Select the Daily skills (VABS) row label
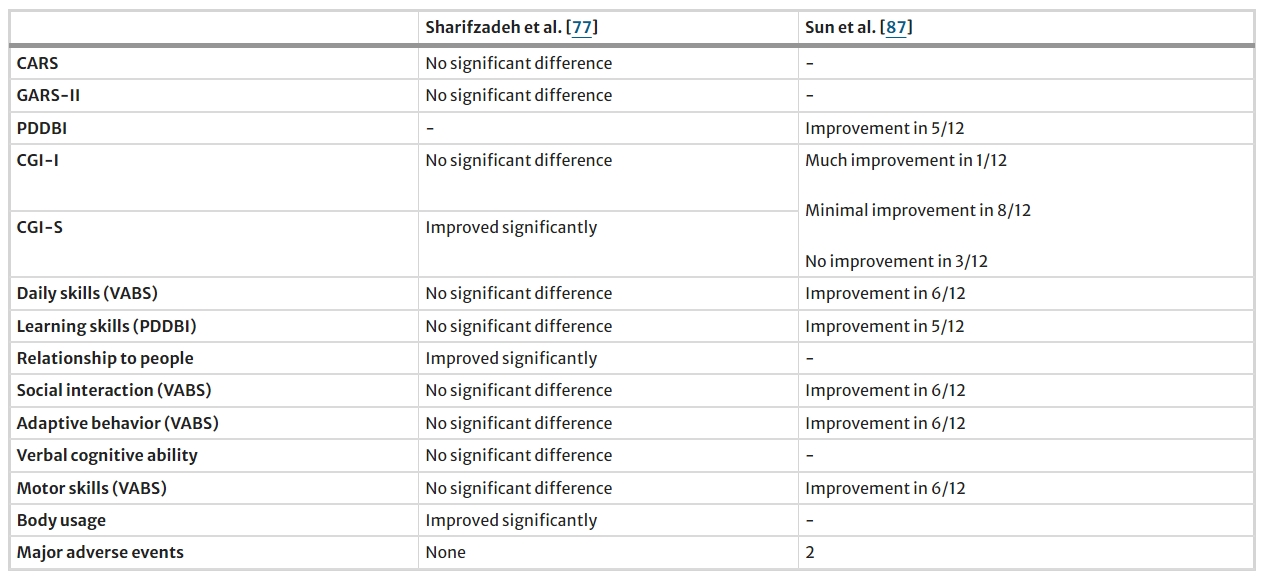This screenshot has width=1265, height=578. [87, 293]
